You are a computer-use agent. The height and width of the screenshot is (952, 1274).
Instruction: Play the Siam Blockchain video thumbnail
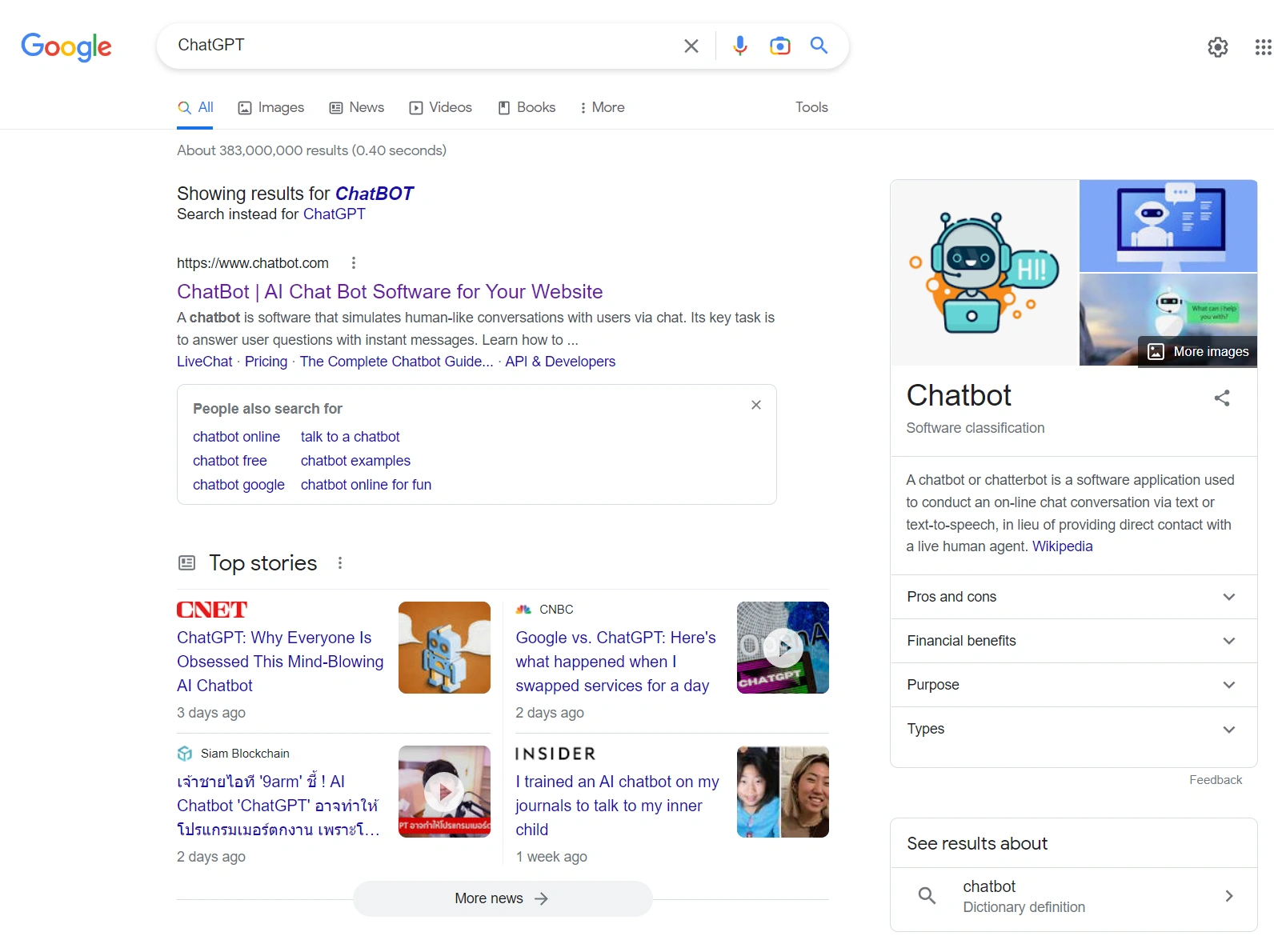444,791
